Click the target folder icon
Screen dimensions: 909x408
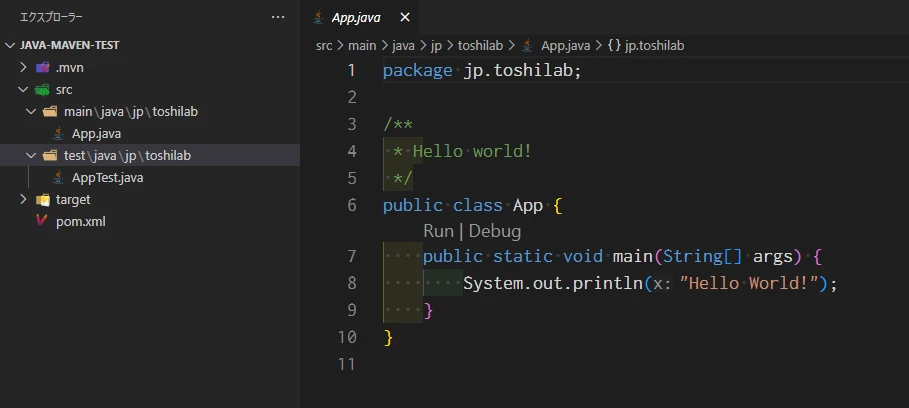click(x=42, y=200)
